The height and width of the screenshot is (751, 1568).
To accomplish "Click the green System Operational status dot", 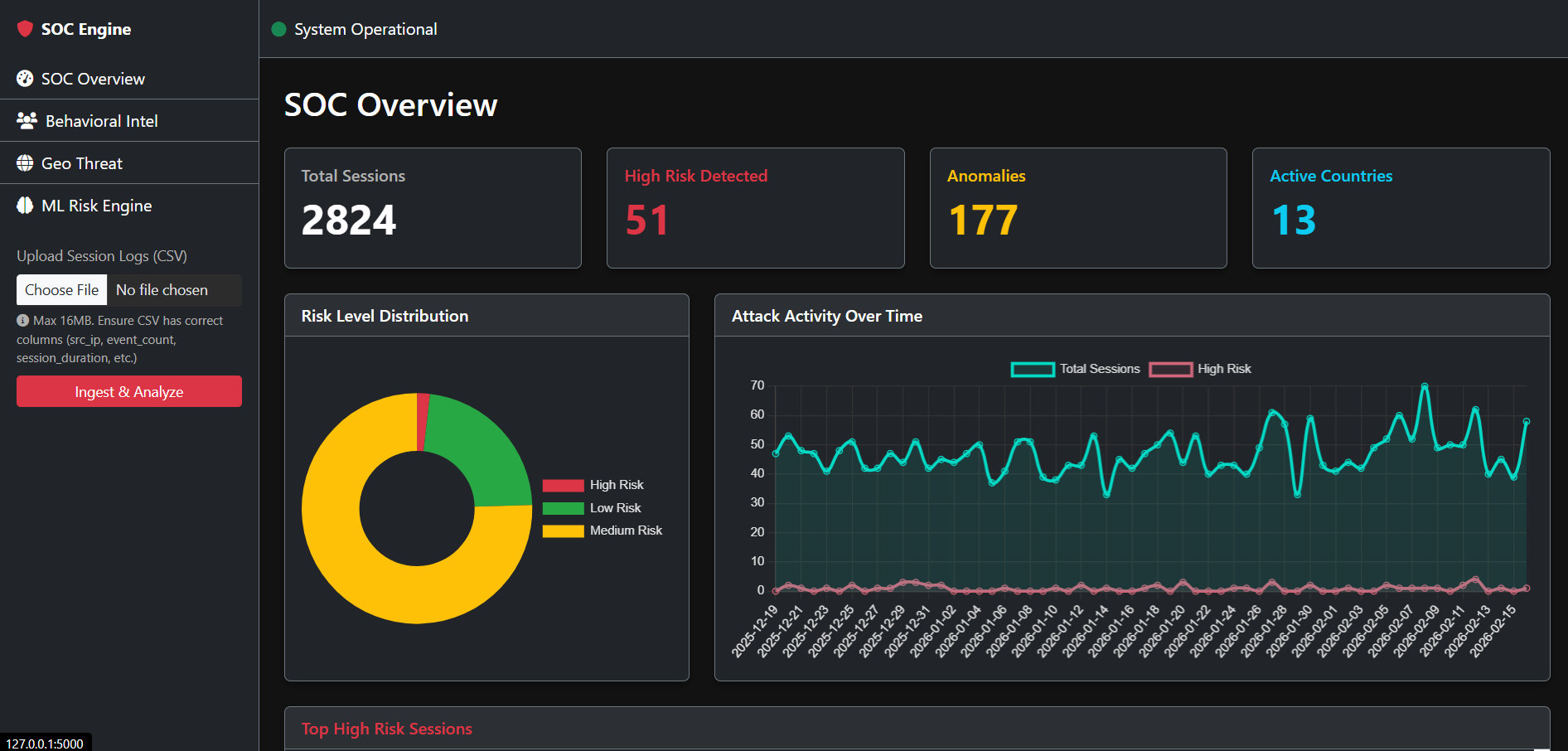I will (x=278, y=29).
